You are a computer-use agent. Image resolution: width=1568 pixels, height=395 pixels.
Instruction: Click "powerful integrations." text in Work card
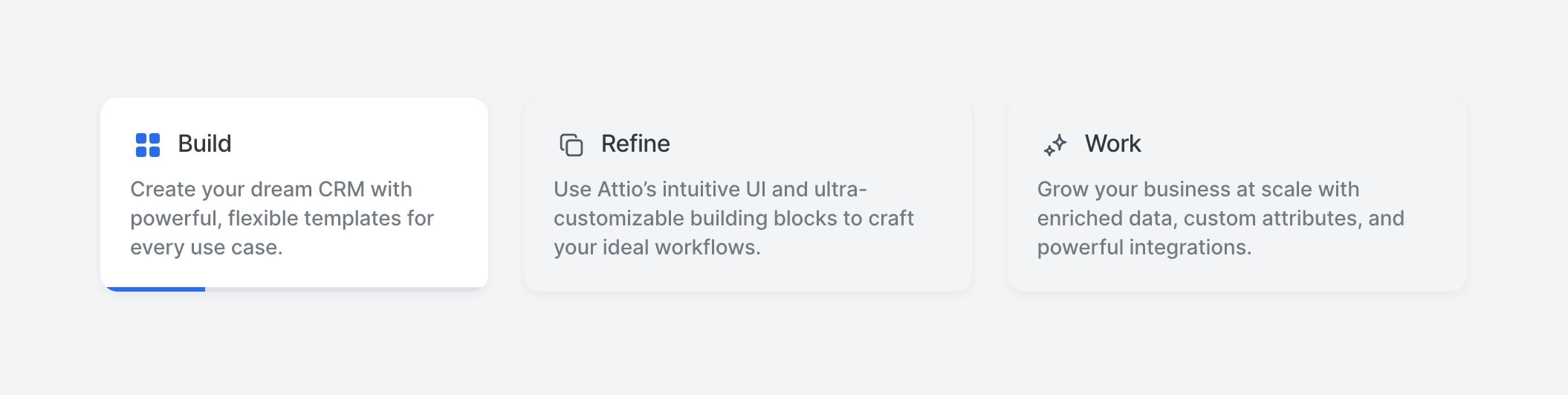(x=1144, y=248)
